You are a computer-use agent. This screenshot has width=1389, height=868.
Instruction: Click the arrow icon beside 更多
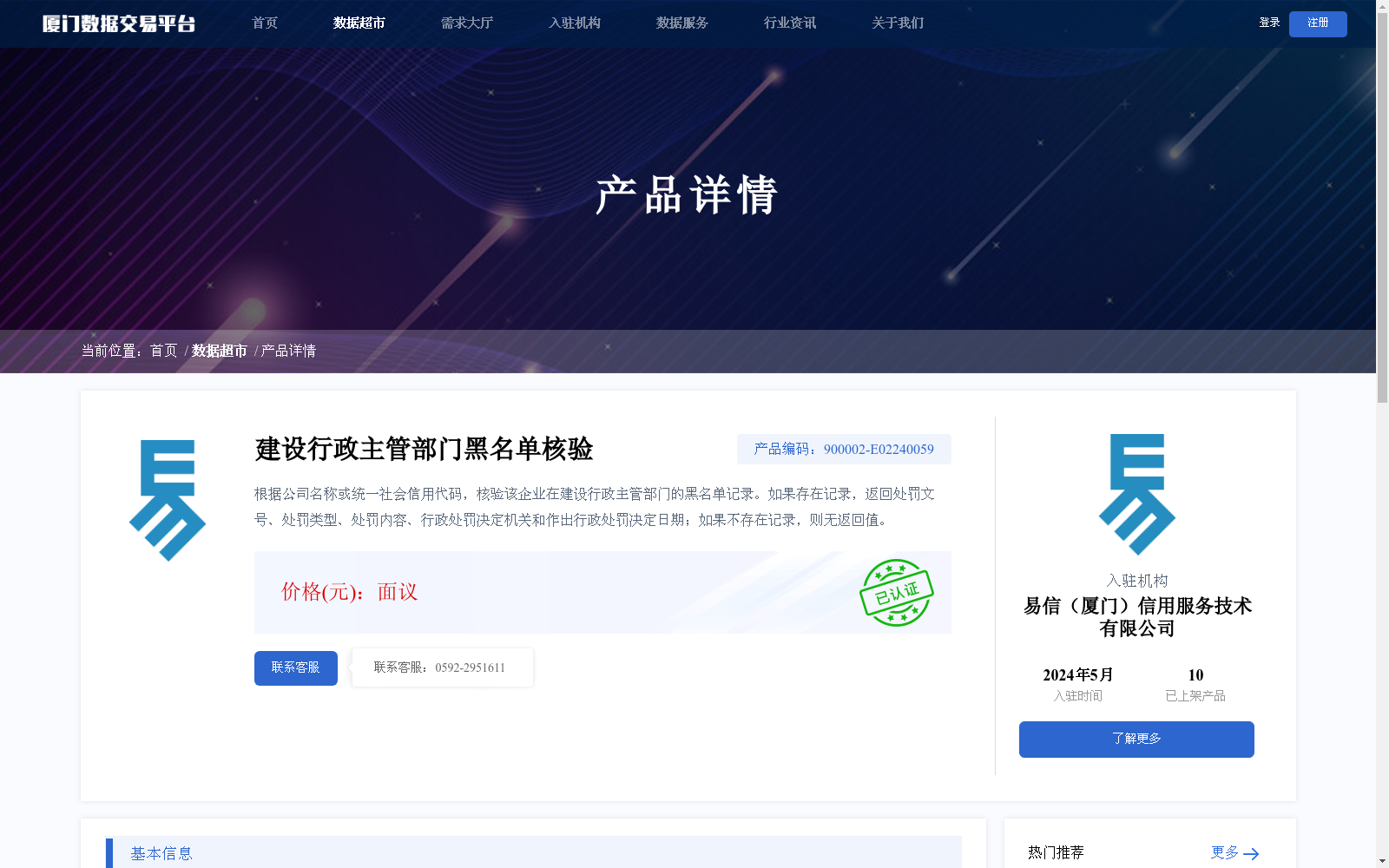coord(1251,854)
